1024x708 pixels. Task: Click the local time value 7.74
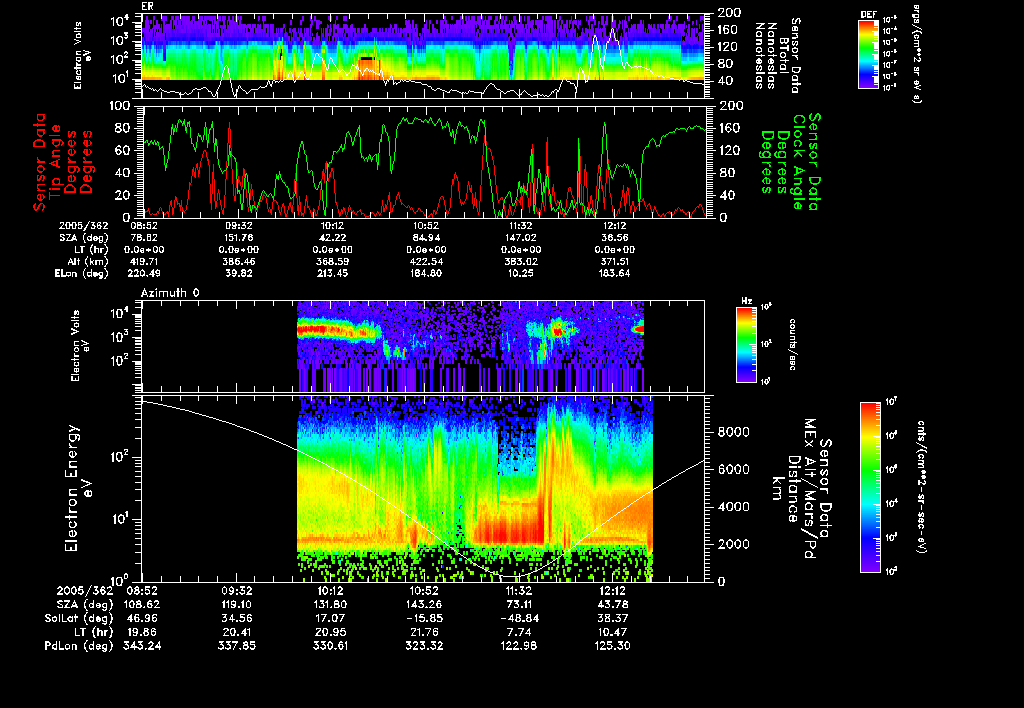(x=519, y=632)
